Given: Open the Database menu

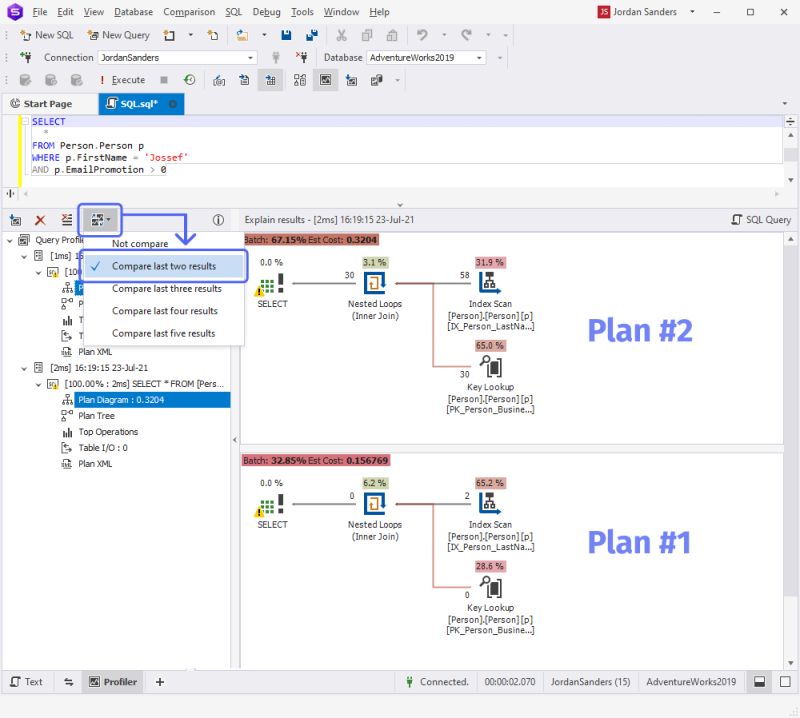Looking at the screenshot, I should click(133, 12).
